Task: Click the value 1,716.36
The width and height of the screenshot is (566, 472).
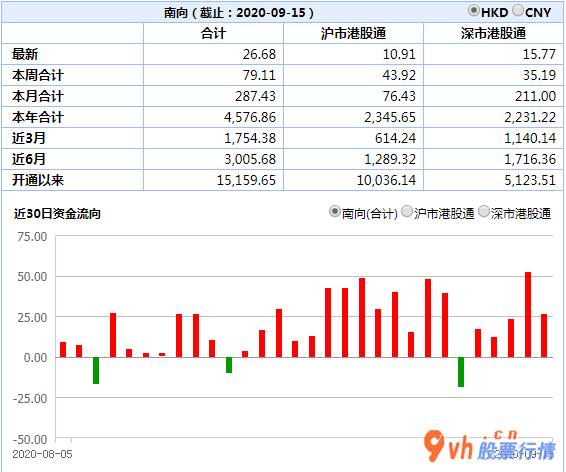Action: [x=530, y=159]
